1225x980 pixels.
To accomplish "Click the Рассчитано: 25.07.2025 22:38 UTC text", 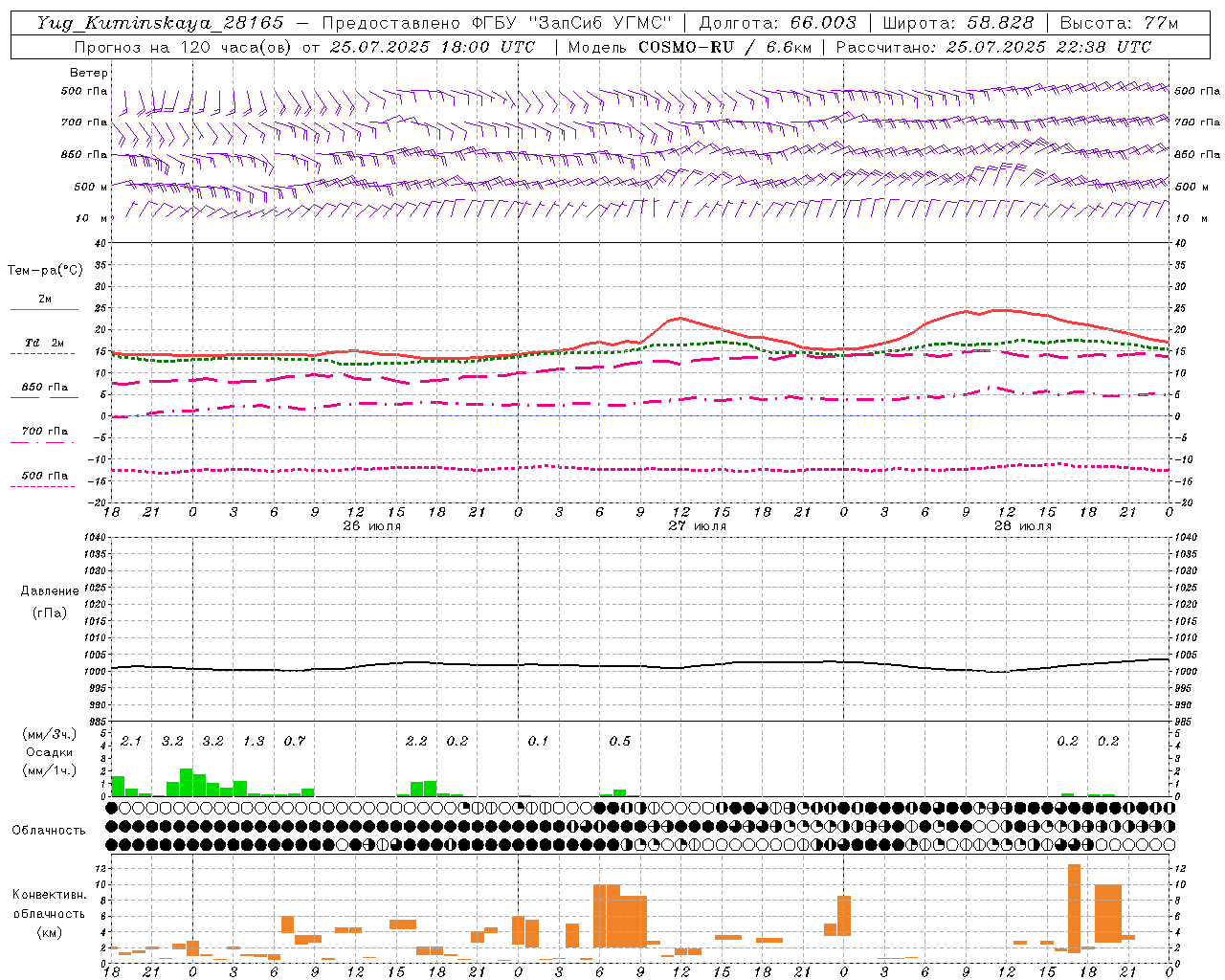I will coord(993,47).
